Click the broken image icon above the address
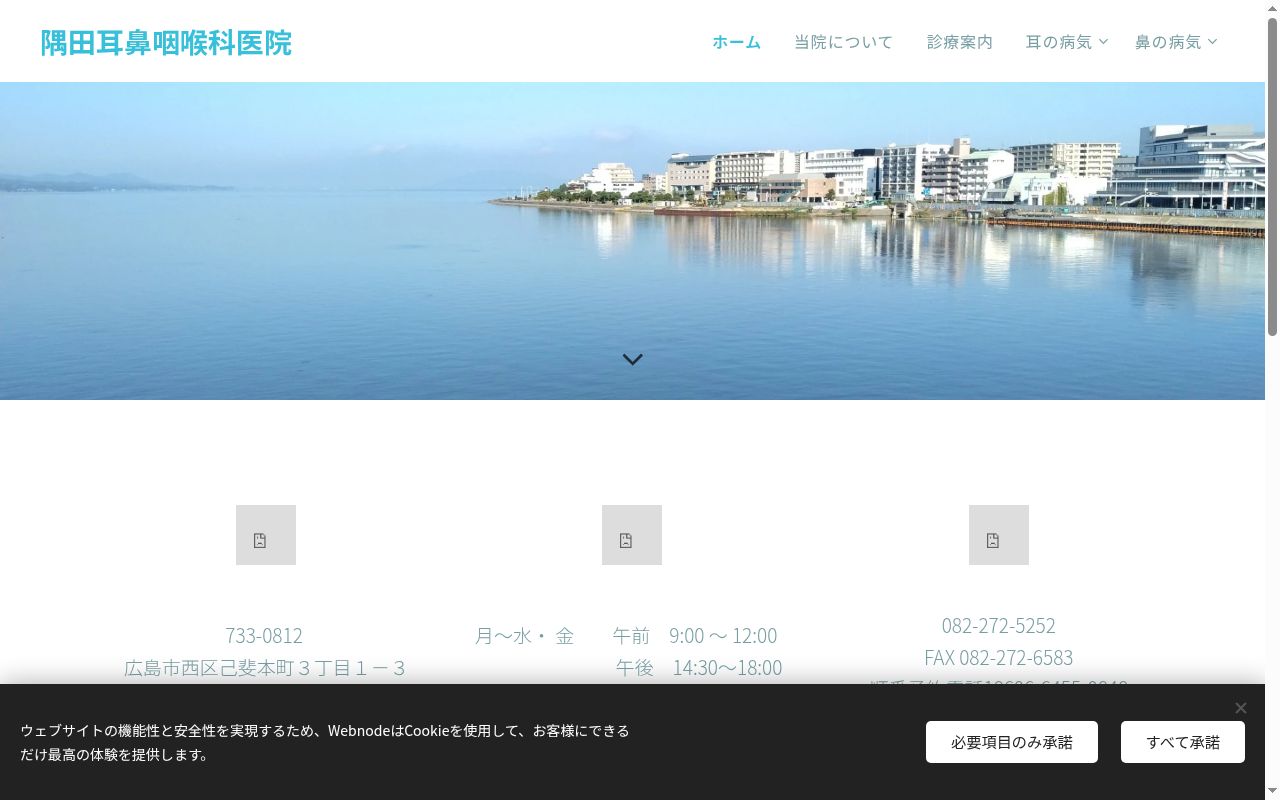Screen dimensions: 1280x800 pyautogui.click(x=266, y=535)
